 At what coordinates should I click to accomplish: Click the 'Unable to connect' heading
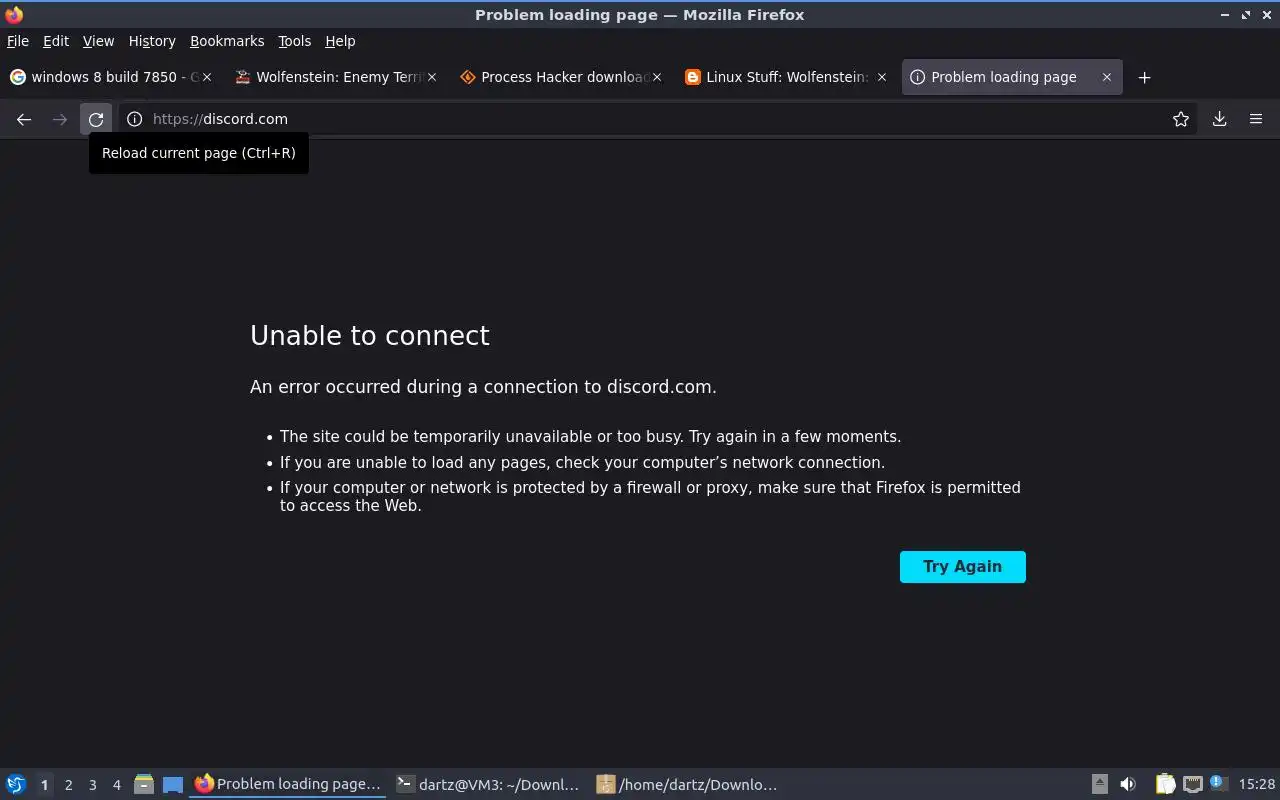(x=370, y=336)
